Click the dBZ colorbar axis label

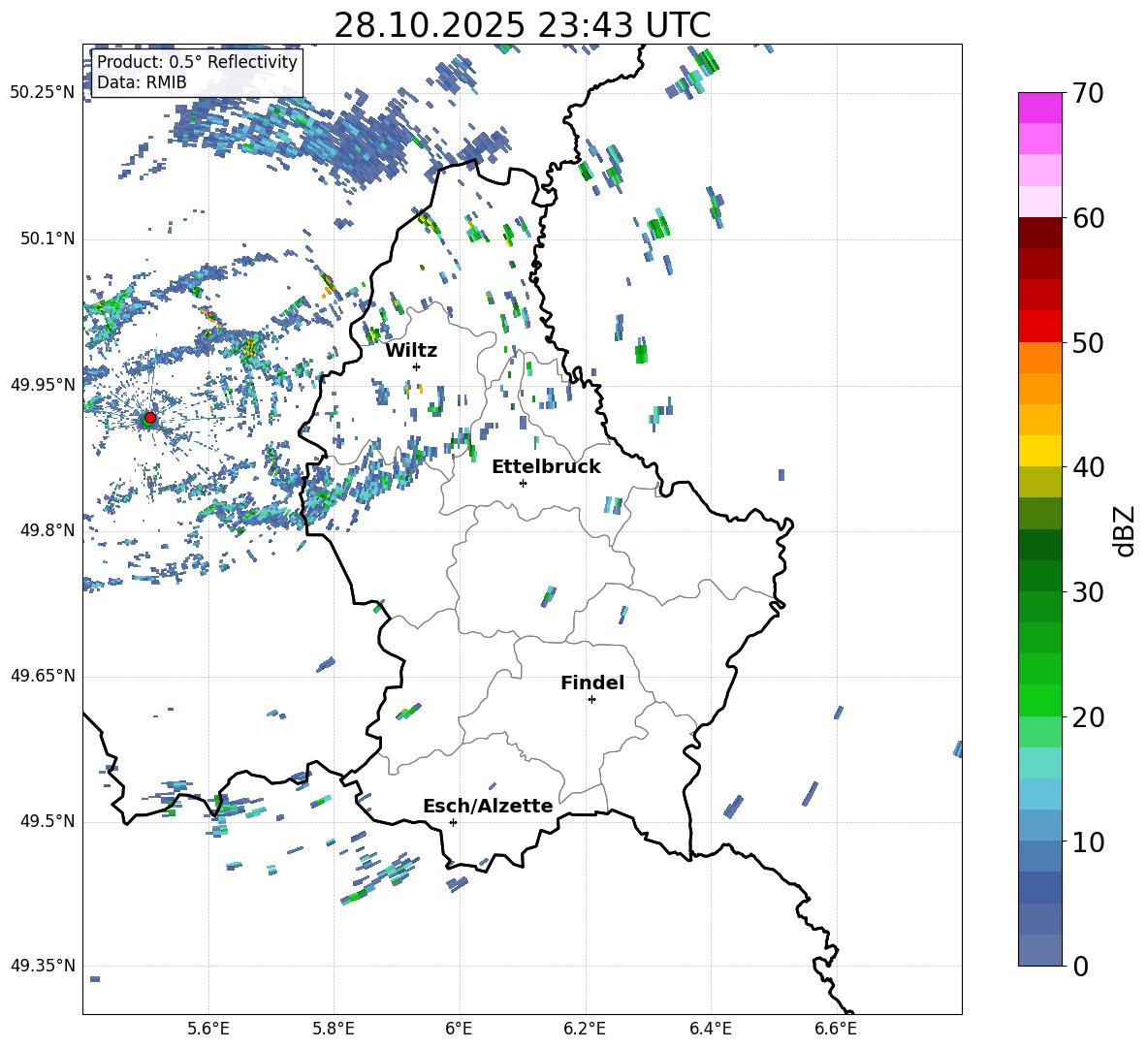(1124, 530)
